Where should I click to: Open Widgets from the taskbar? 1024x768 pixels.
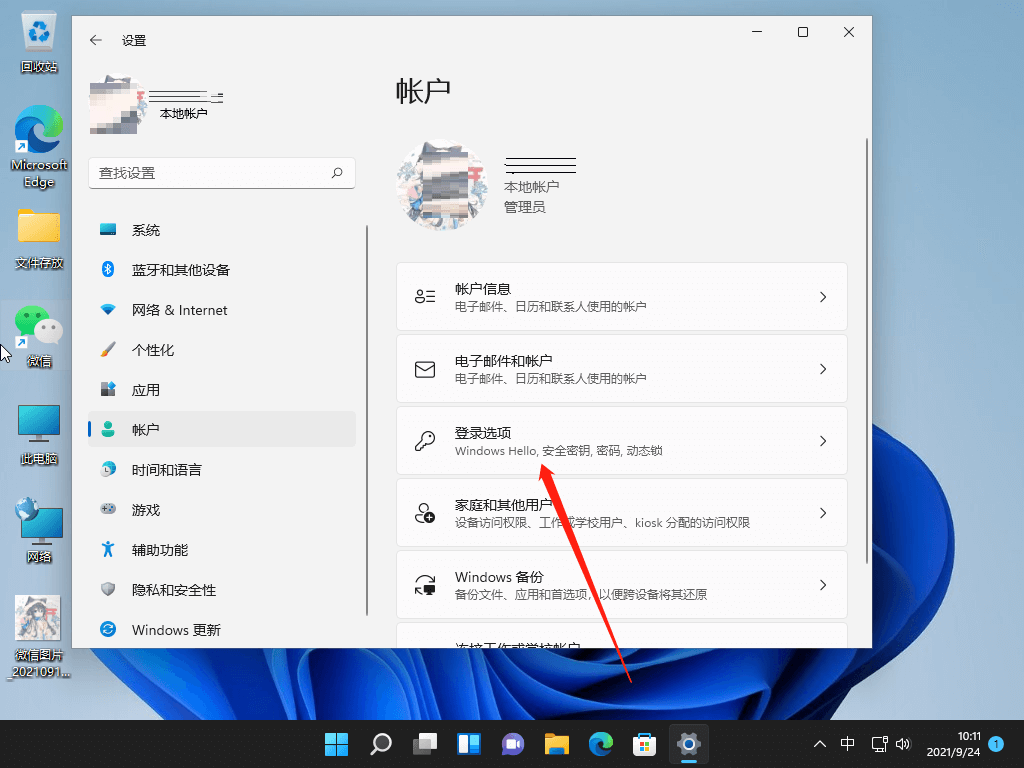point(468,744)
